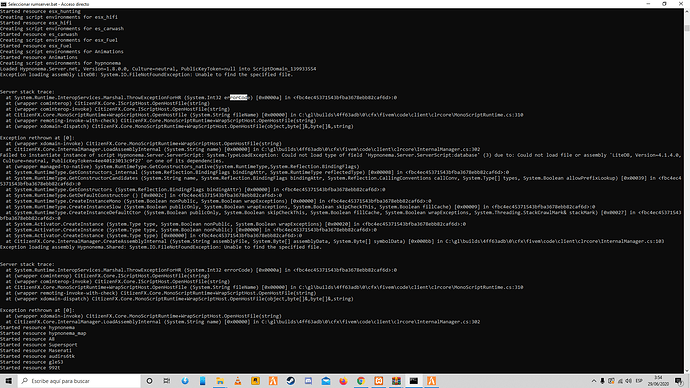Open VLC media player from the taskbar
Image resolution: width=690 pixels, height=388 pixels.
point(238,381)
